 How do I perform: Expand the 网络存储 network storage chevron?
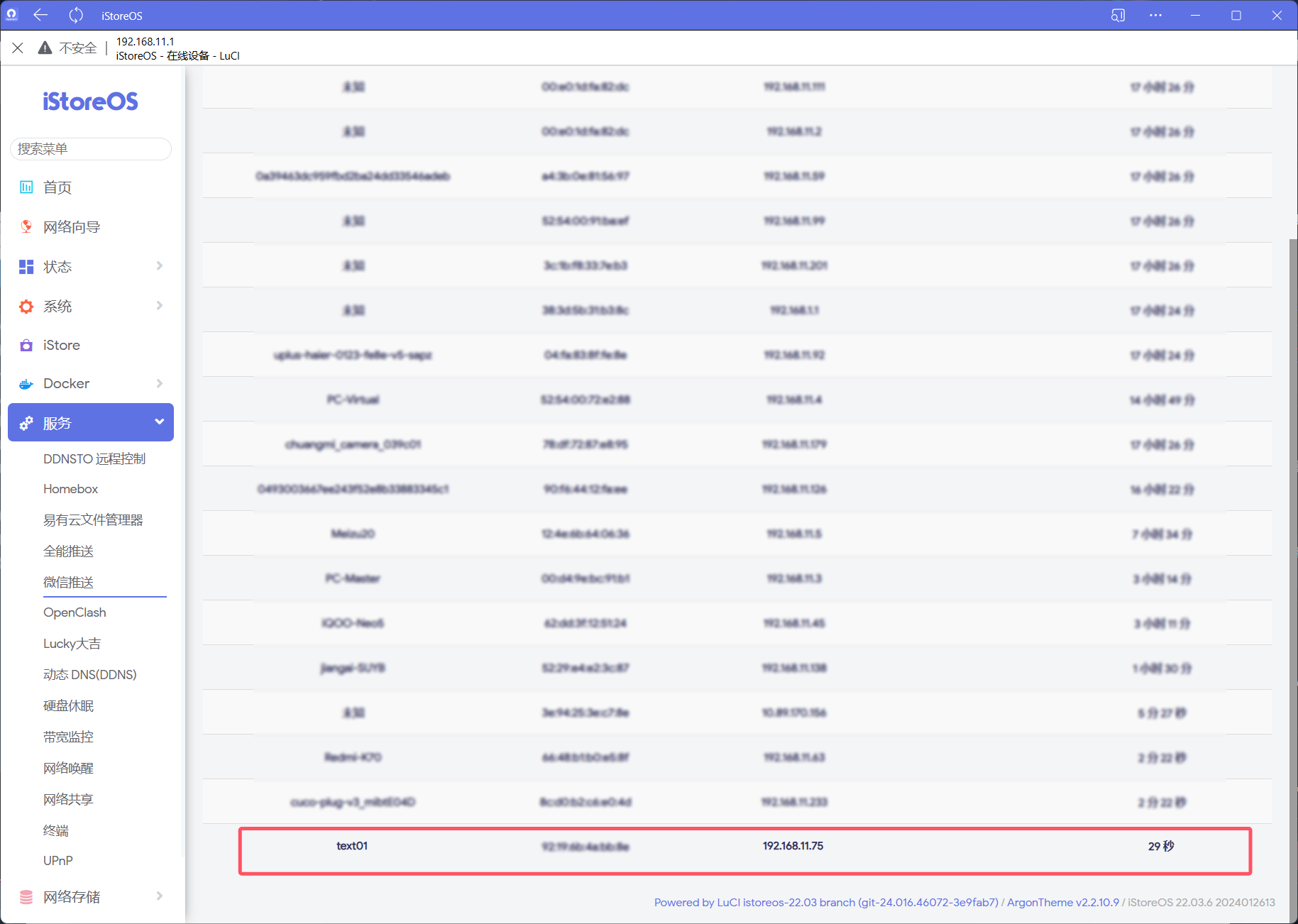159,896
